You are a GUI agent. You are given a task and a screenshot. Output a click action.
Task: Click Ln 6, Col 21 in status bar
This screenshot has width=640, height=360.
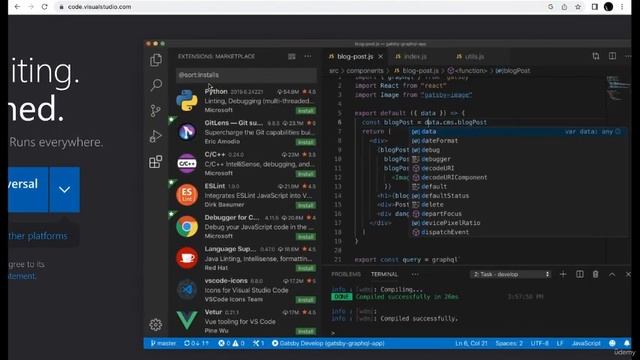coord(471,343)
